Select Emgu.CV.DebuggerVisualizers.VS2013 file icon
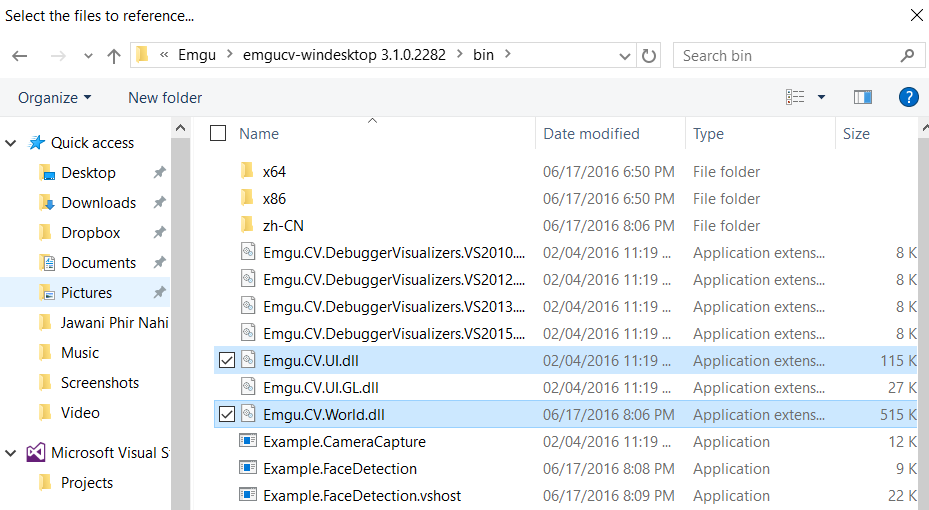This screenshot has width=929, height=510. [x=248, y=306]
